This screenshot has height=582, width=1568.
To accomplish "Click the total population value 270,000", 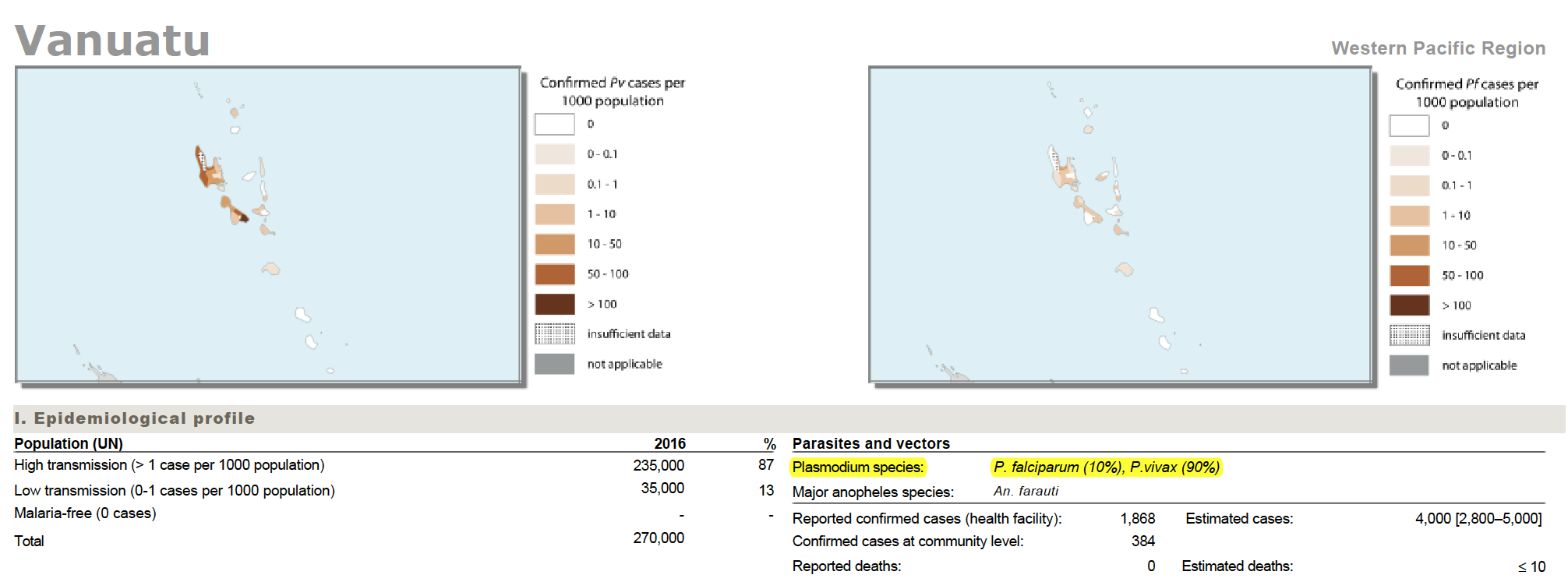I will pos(659,538).
